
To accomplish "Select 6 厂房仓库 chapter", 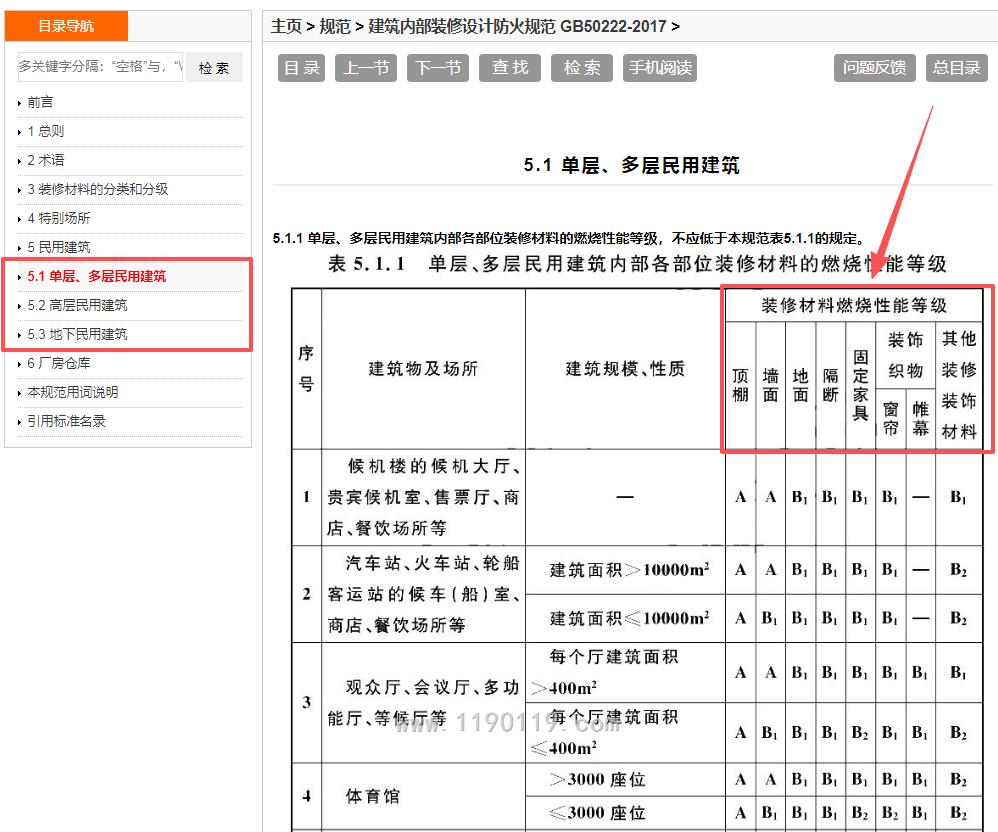I will [59, 363].
